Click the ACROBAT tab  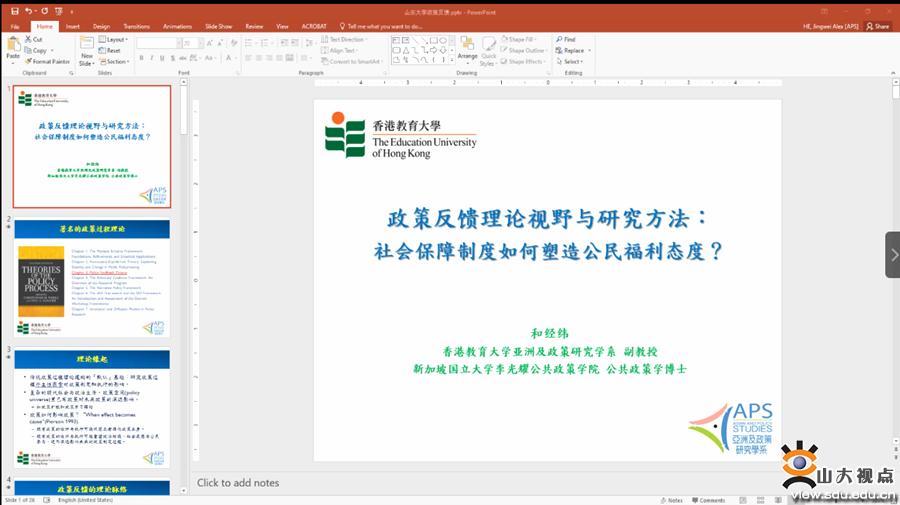pyautogui.click(x=314, y=26)
